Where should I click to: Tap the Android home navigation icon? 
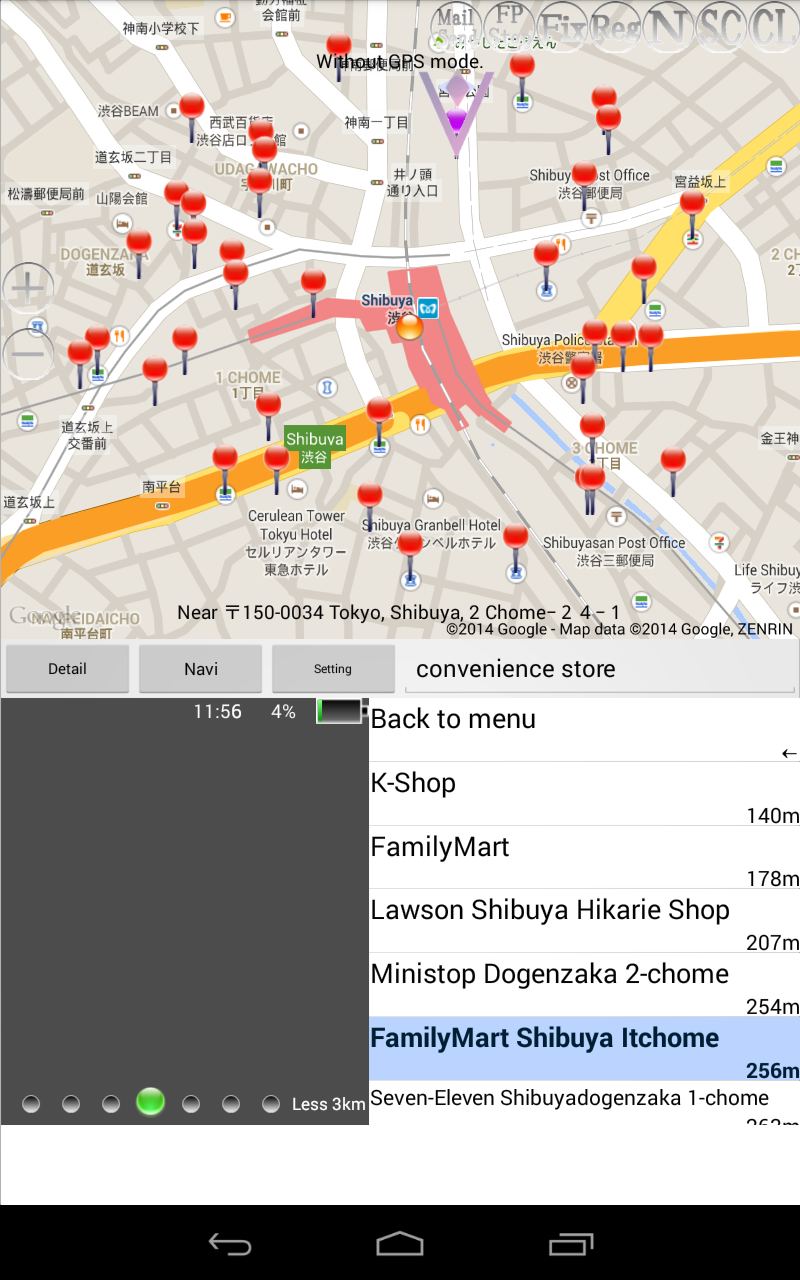[x=400, y=1243]
